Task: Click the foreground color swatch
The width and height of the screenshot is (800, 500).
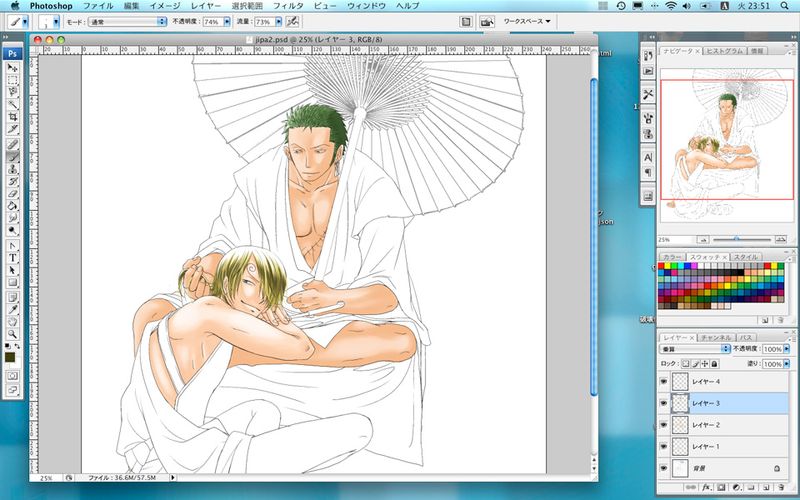Action: pyautogui.click(x=10, y=357)
